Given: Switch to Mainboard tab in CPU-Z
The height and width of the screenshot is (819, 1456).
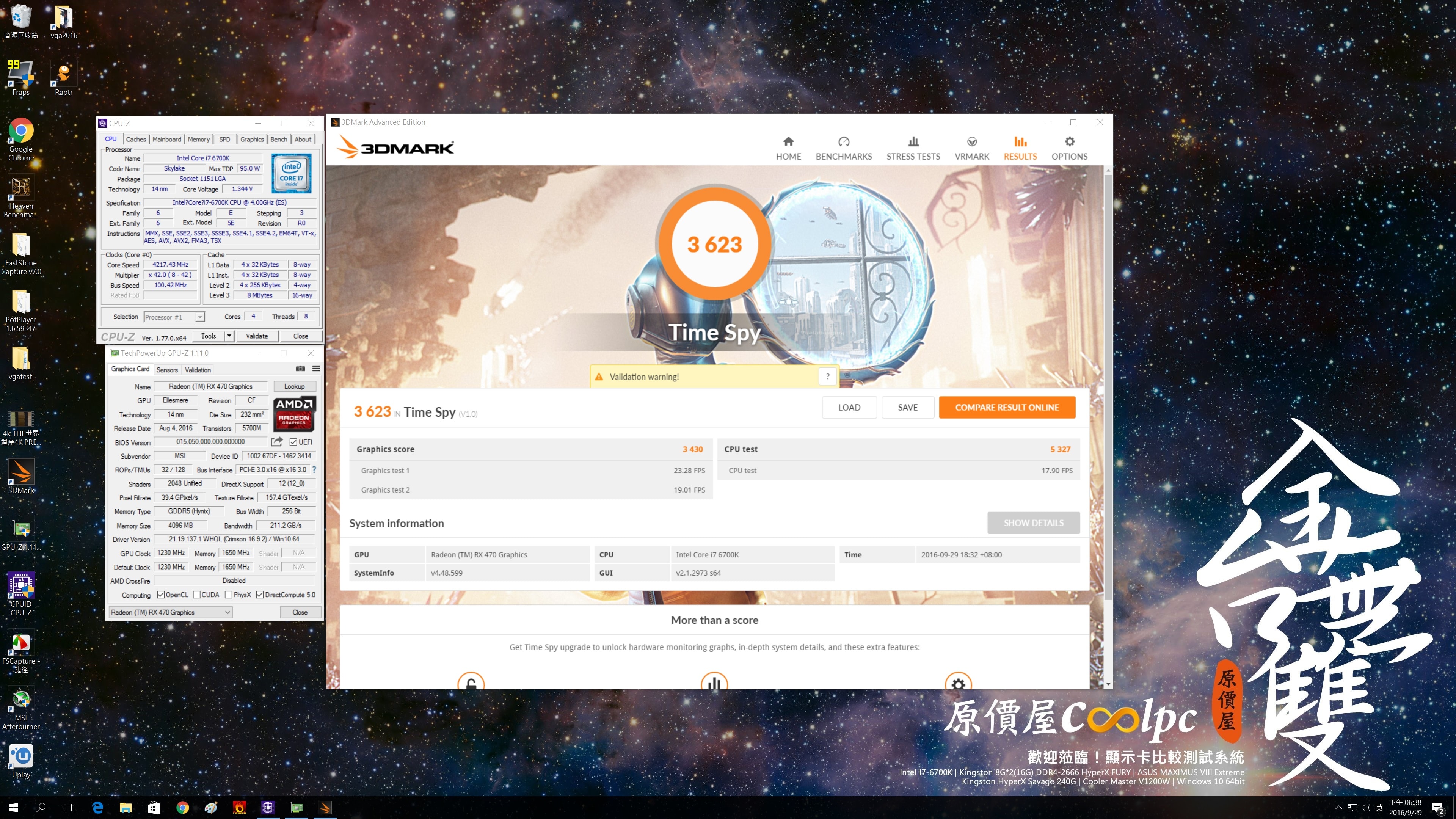Looking at the screenshot, I should (167, 139).
